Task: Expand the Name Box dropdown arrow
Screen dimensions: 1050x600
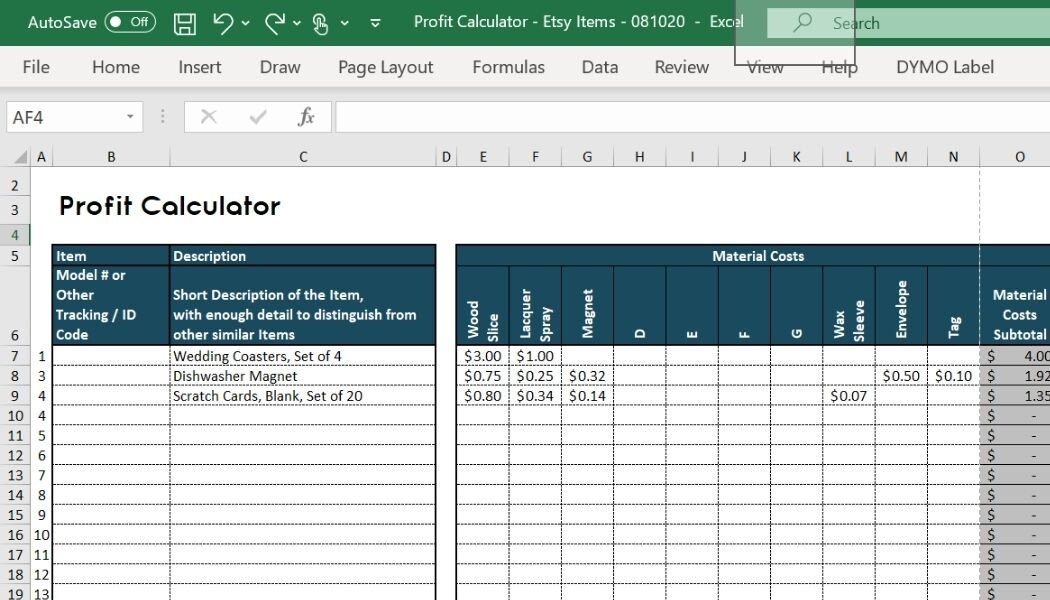Action: [130, 117]
